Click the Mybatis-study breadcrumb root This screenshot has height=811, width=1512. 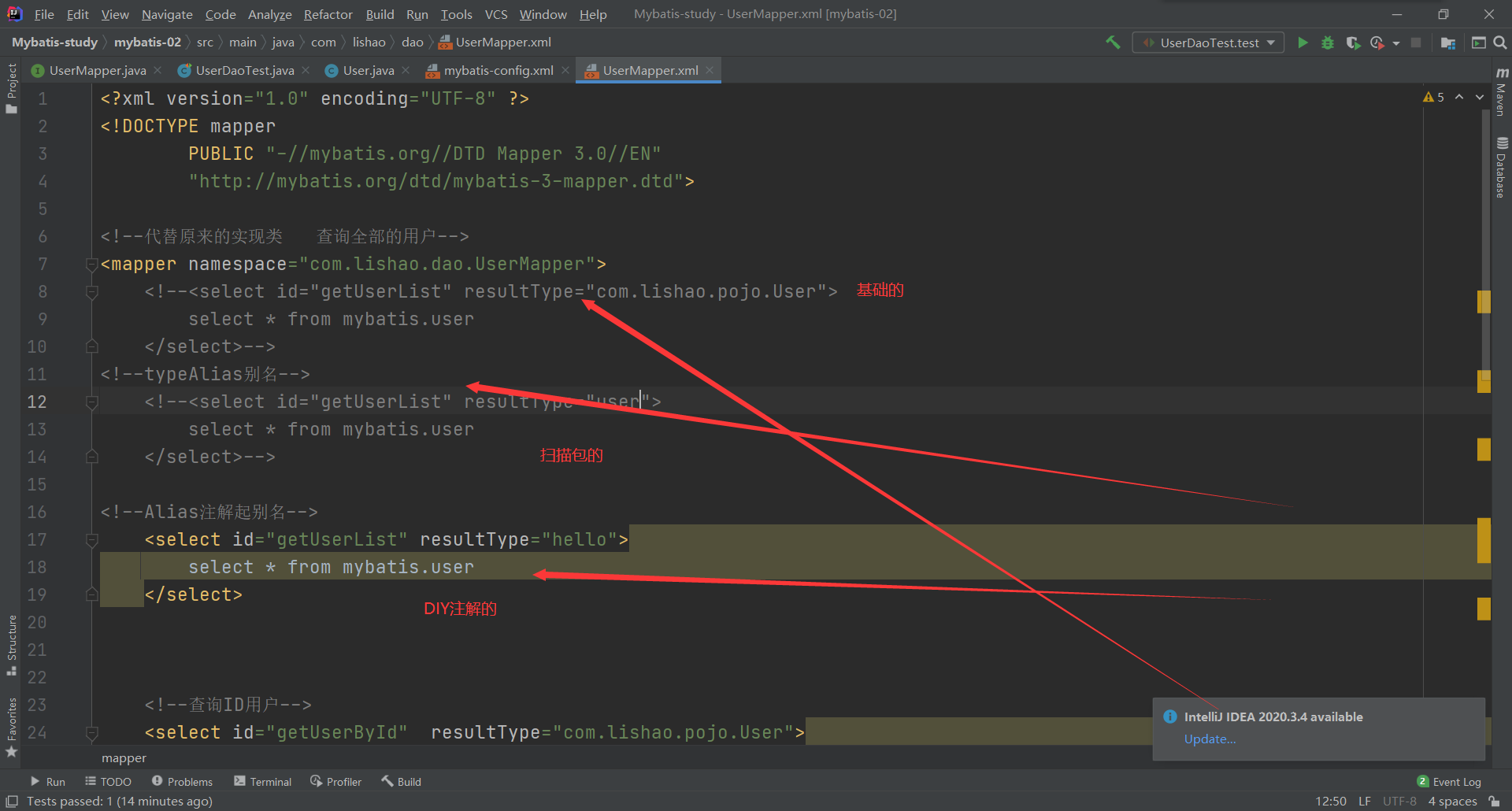54,42
